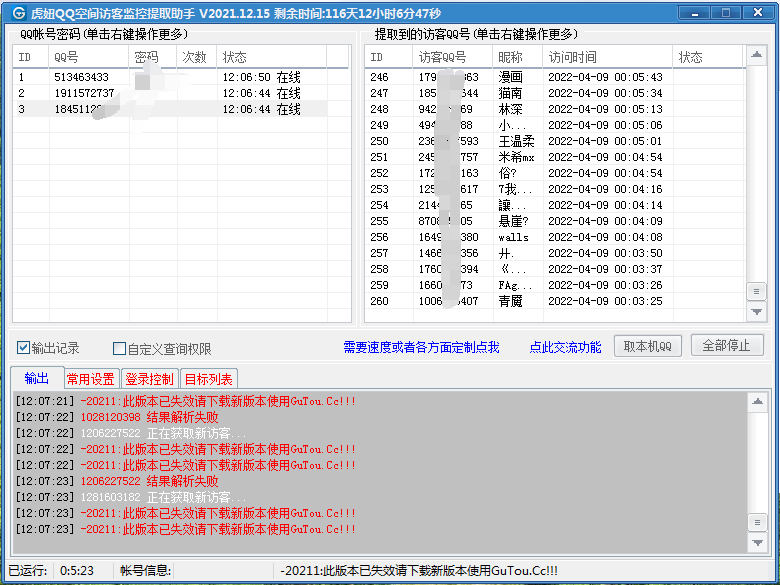Select the 目标列表 tab
Viewport: 780px width, 585px height.
point(209,379)
